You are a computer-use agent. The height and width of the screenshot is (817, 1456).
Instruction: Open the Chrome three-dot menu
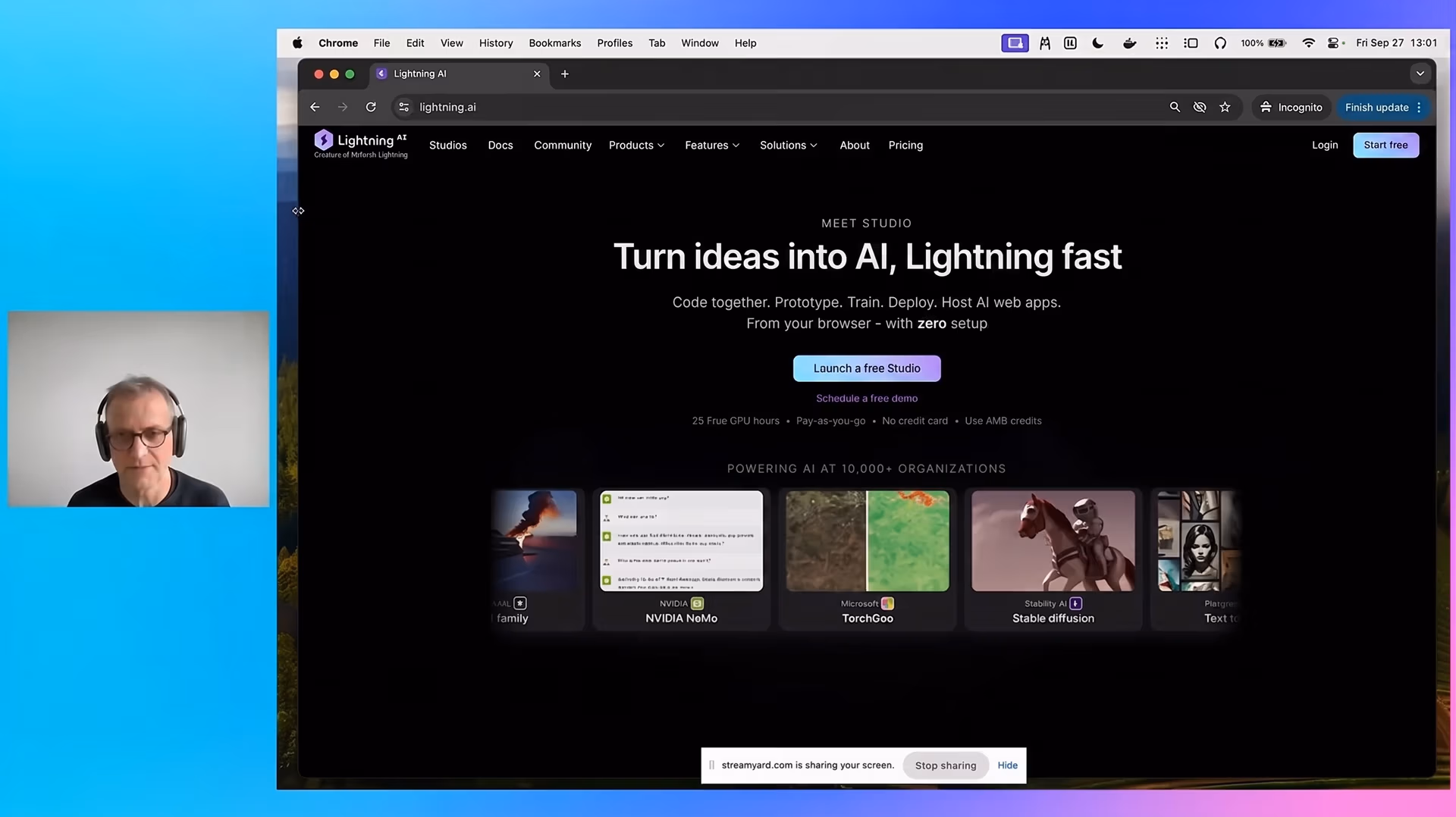click(1419, 107)
